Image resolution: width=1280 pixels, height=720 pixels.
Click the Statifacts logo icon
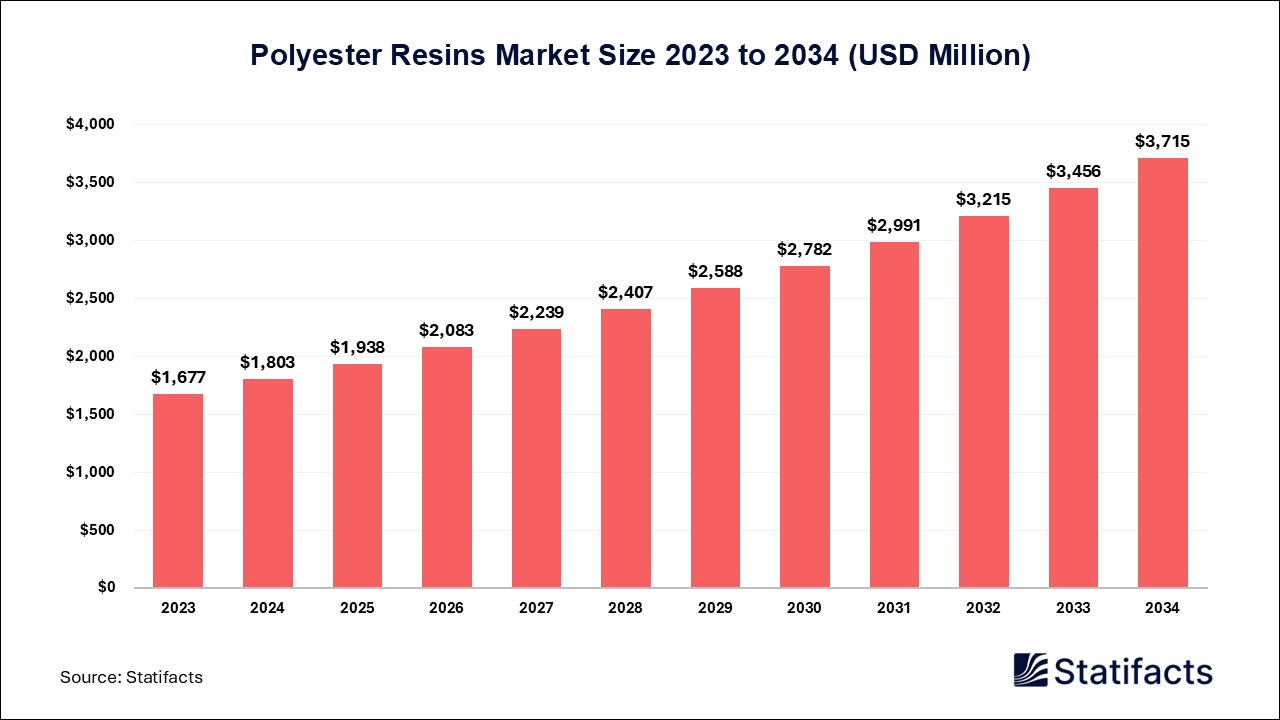[x=1031, y=670]
